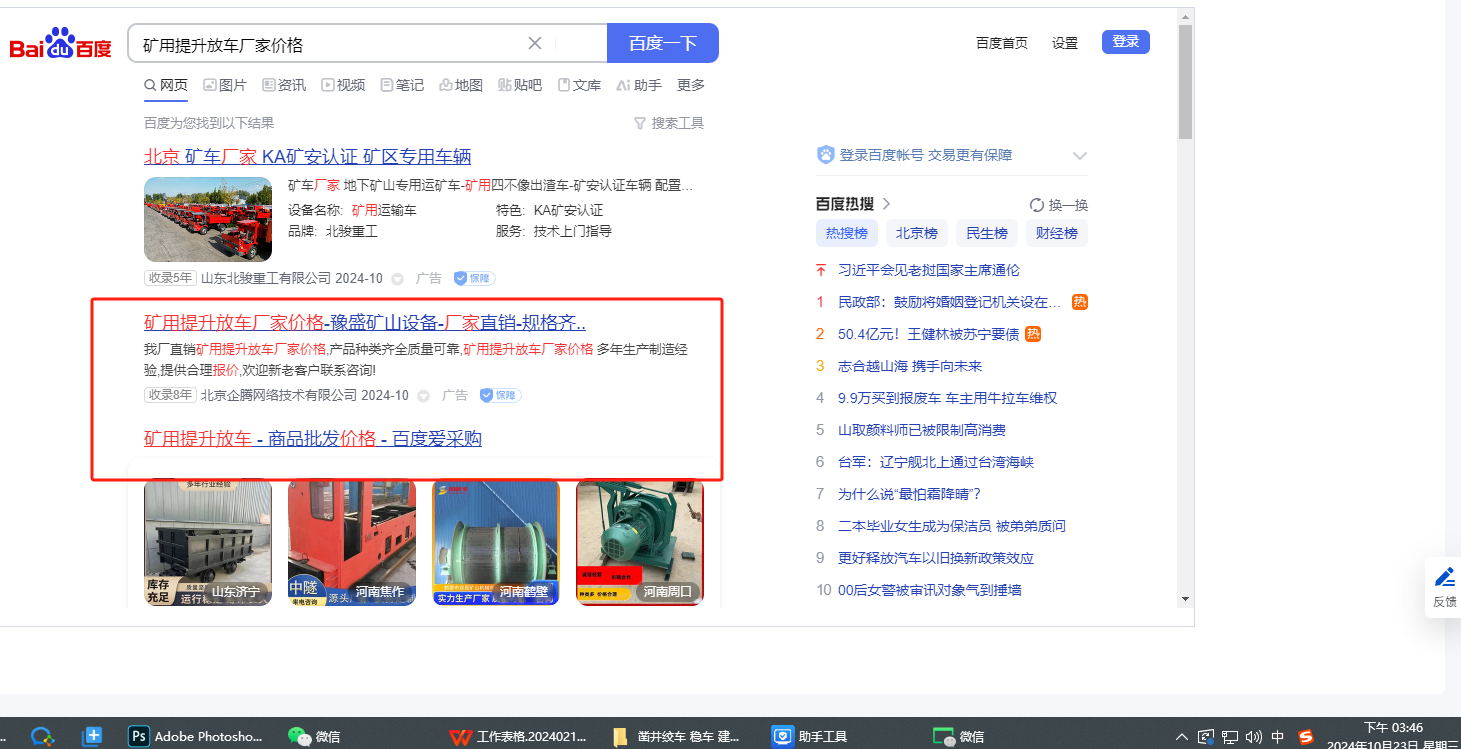Image resolution: width=1461 pixels, height=749 pixels.
Task: Switch to the 地图 tab
Action: (x=461, y=85)
